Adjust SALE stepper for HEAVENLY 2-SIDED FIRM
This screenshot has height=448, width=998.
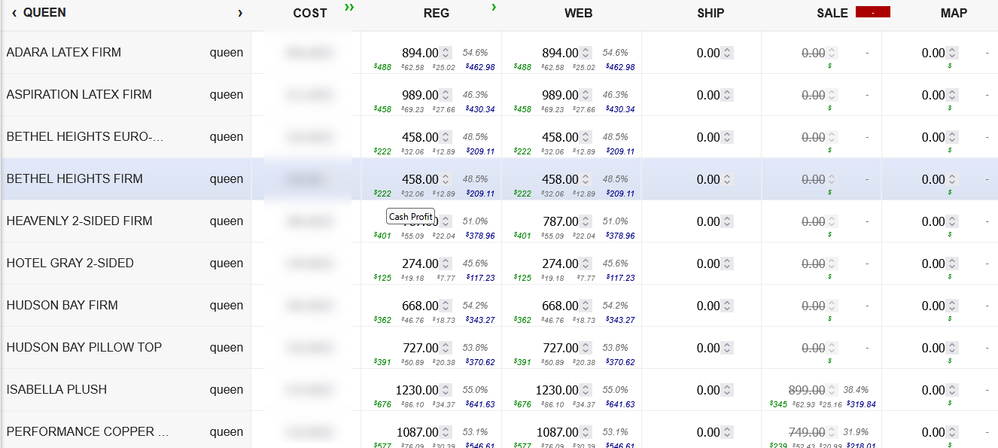click(x=831, y=221)
